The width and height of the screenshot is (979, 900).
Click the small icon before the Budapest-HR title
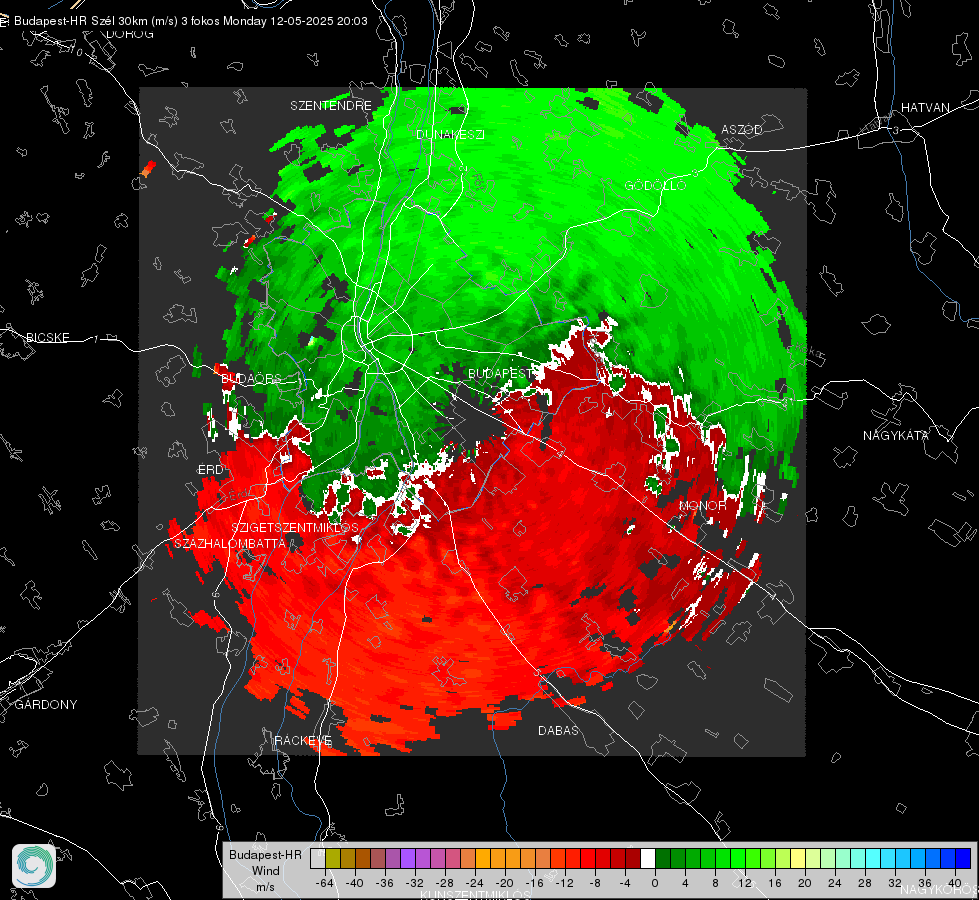click(4, 21)
